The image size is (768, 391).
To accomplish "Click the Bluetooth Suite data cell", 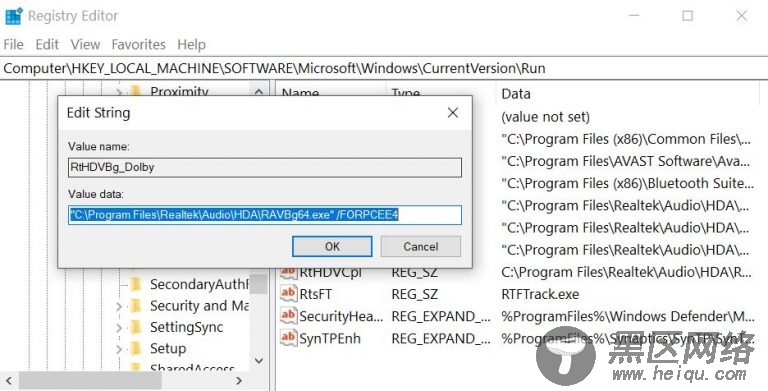I will pos(627,183).
